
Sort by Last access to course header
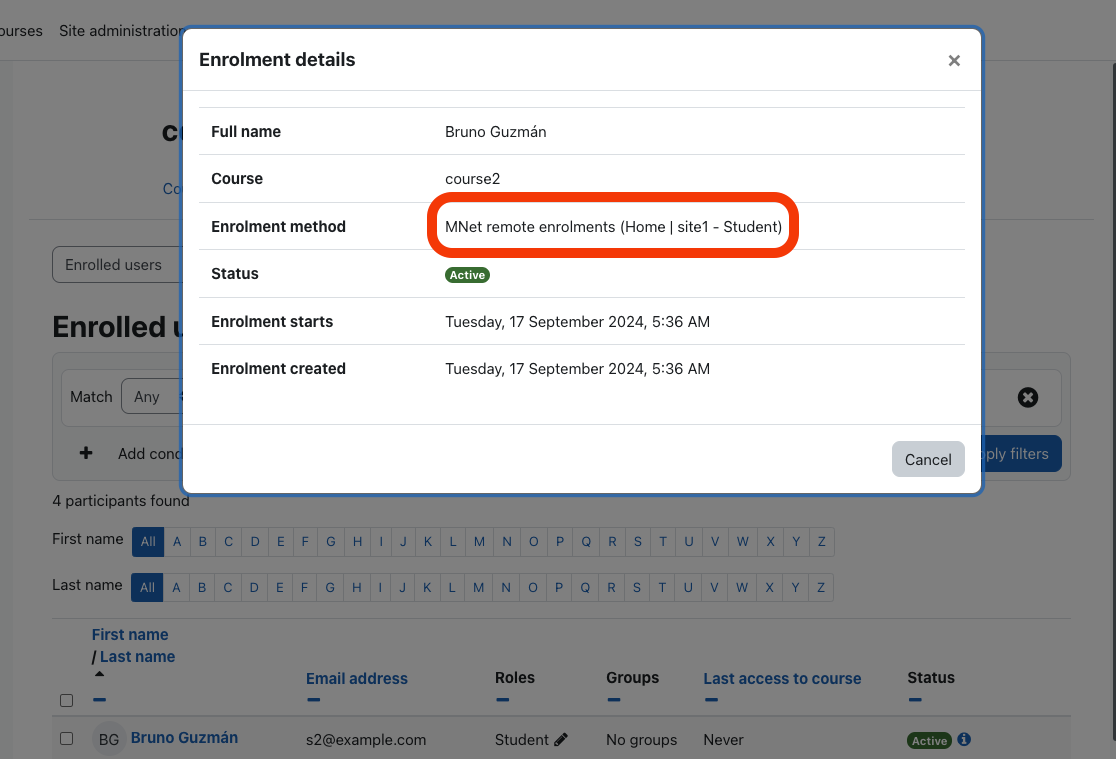(x=782, y=679)
